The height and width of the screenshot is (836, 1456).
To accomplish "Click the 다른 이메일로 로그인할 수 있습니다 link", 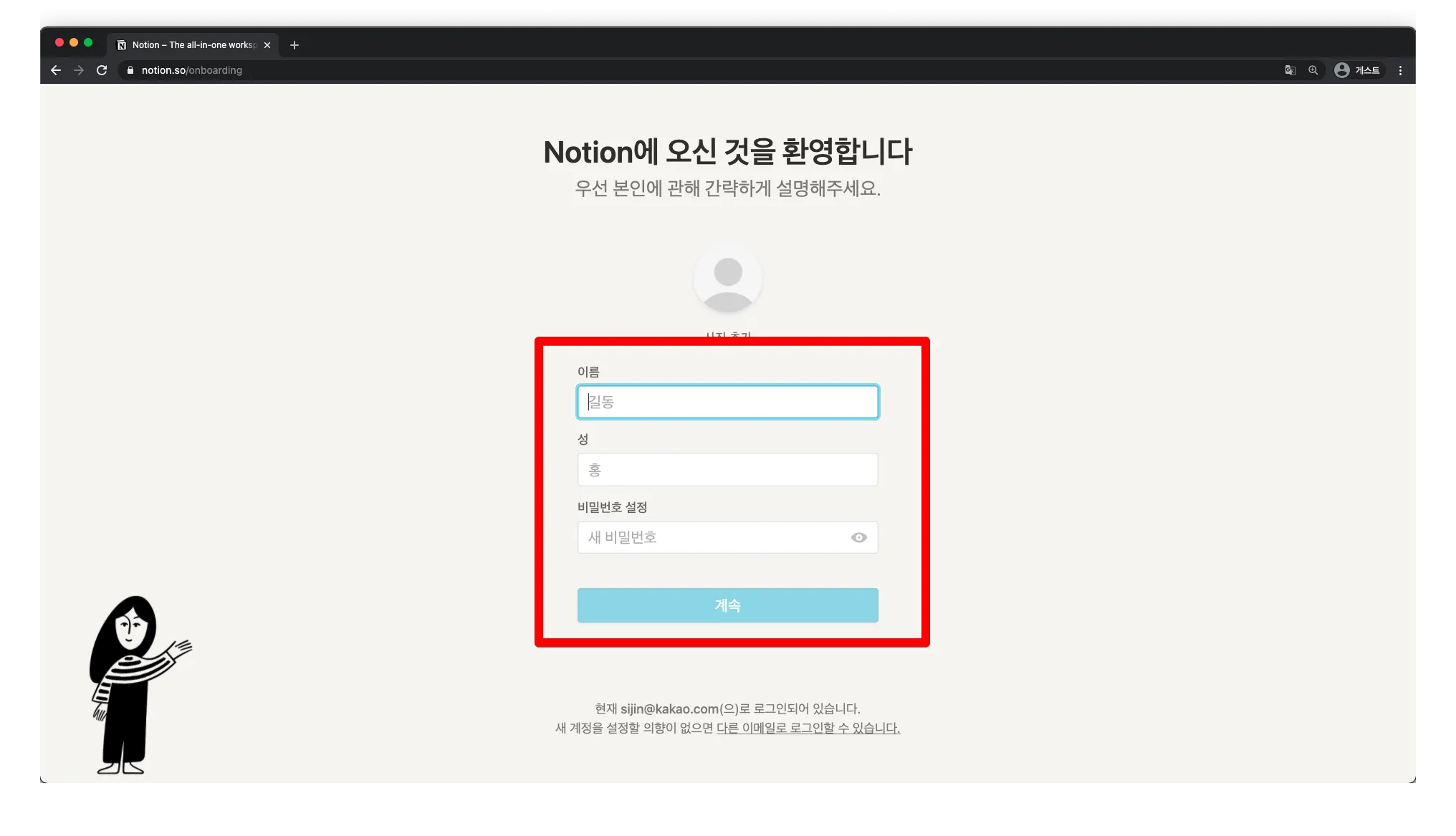I will click(808, 728).
